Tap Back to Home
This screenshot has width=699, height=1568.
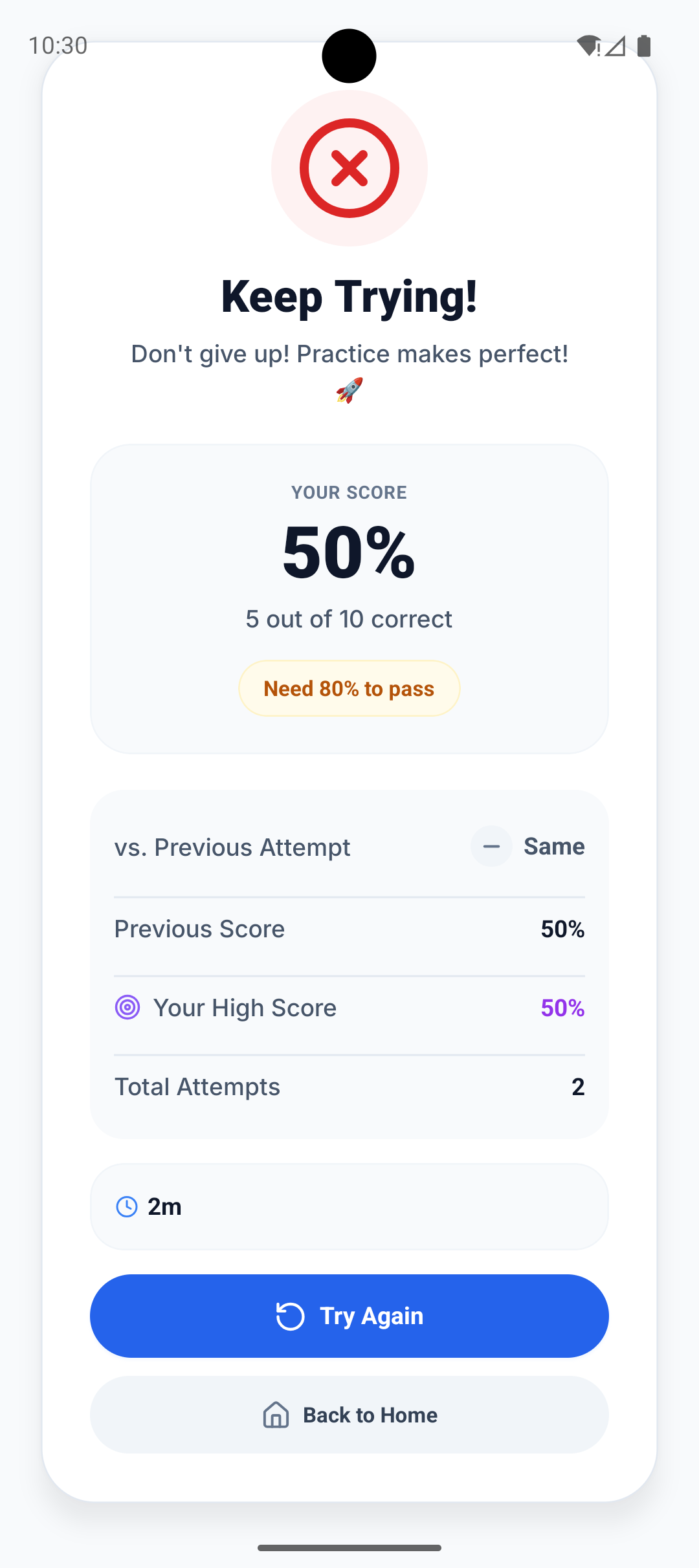[349, 1414]
